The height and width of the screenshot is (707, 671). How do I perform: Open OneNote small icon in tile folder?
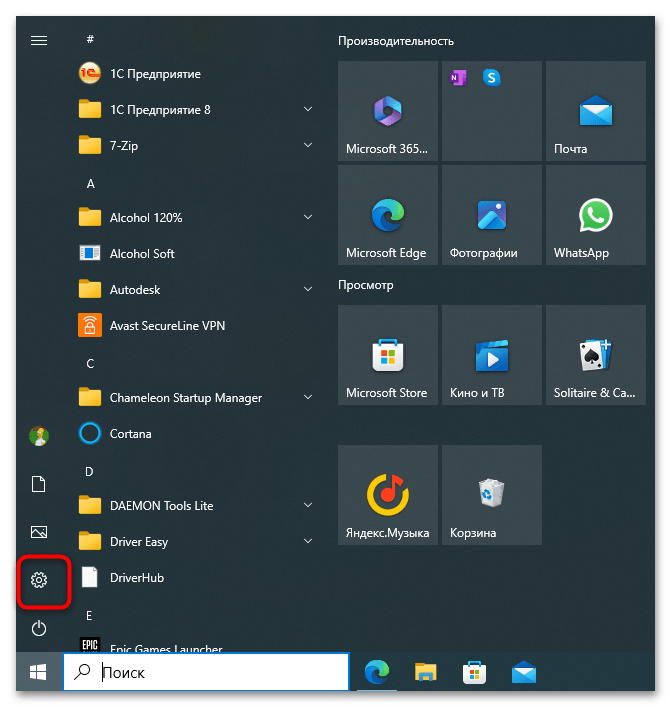(x=458, y=78)
